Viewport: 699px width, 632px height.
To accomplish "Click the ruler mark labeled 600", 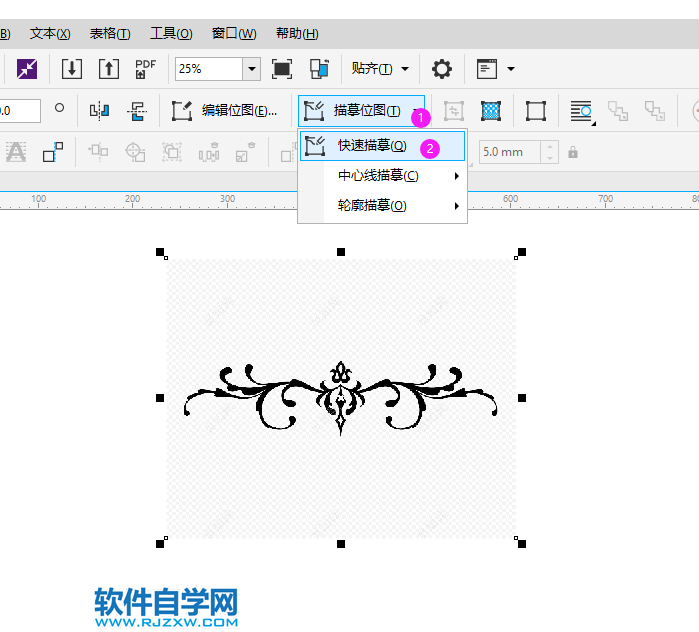I will [510, 199].
